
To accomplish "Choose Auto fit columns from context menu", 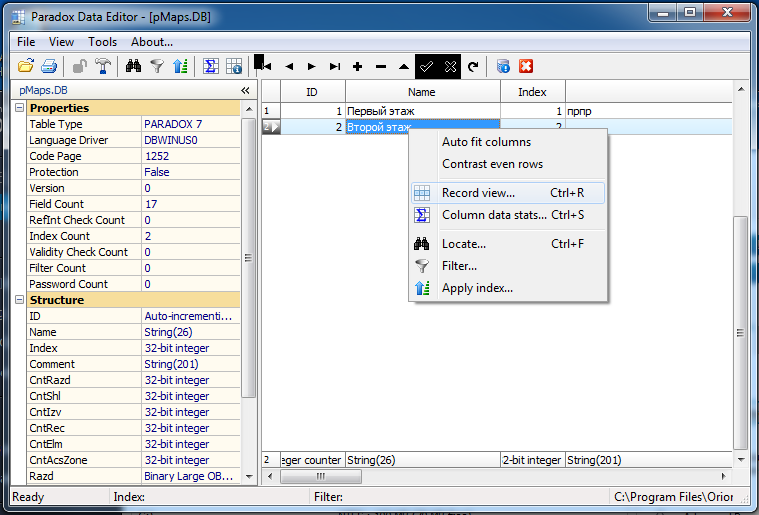I will click(508, 142).
